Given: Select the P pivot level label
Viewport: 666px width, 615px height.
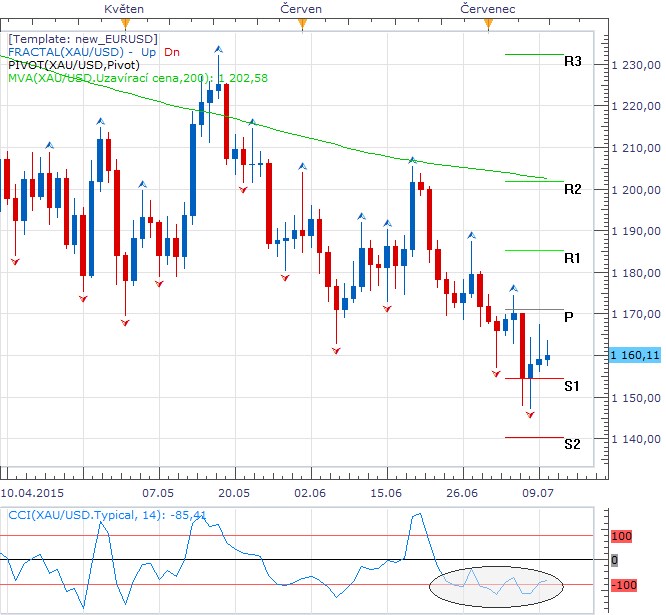Looking at the screenshot, I should (x=569, y=316).
